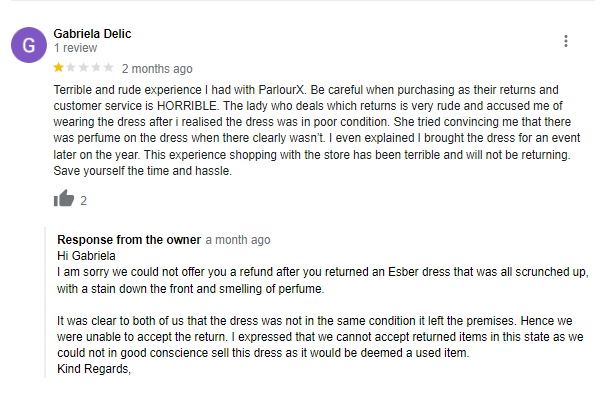The height and width of the screenshot is (403, 602).
Task: Click the second grey rating star
Action: [71, 69]
